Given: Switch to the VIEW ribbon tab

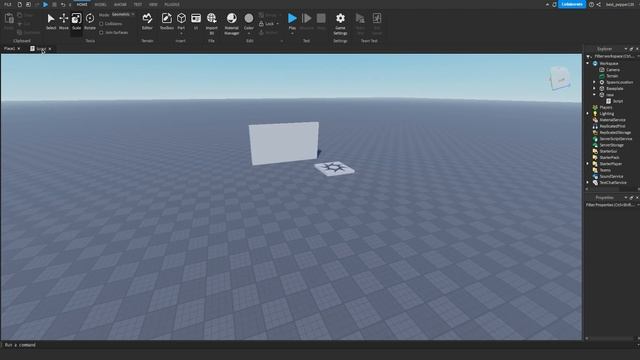Looking at the screenshot, I should (153, 4).
